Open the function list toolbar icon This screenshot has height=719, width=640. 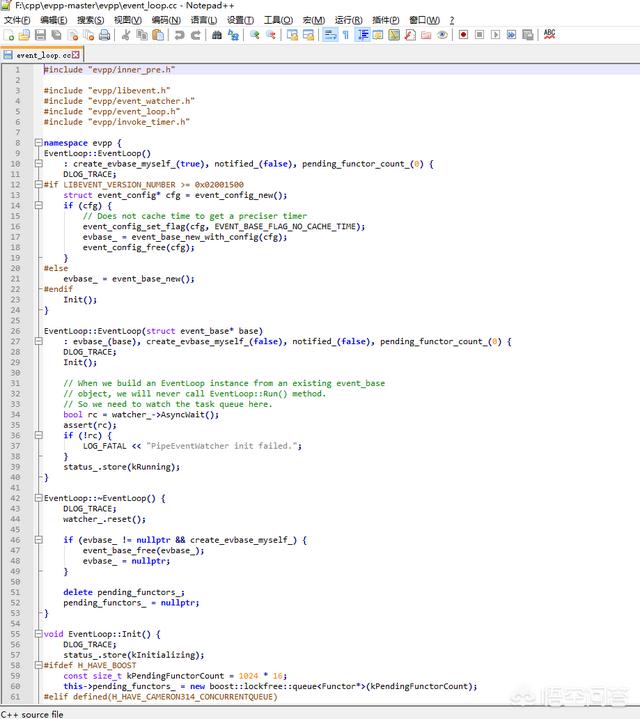pos(410,35)
